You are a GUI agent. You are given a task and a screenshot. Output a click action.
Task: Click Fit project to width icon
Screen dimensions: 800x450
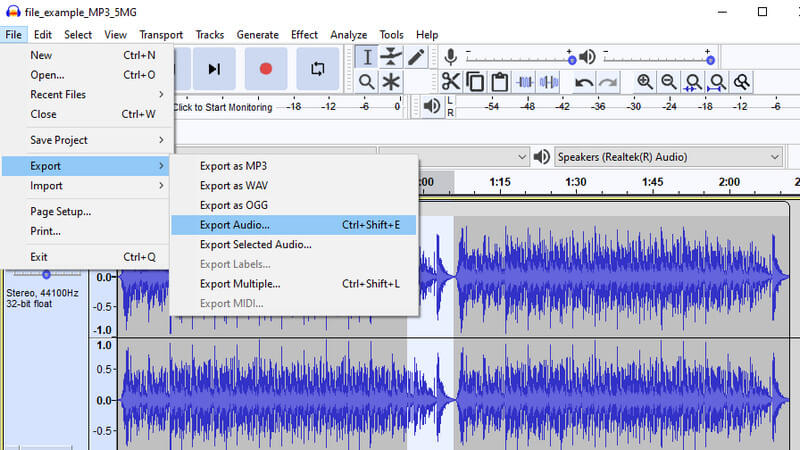[x=717, y=82]
